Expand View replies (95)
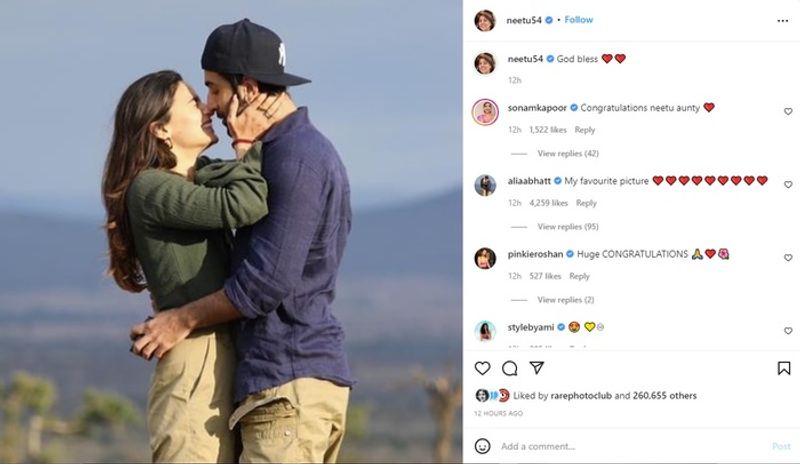 pos(568,226)
